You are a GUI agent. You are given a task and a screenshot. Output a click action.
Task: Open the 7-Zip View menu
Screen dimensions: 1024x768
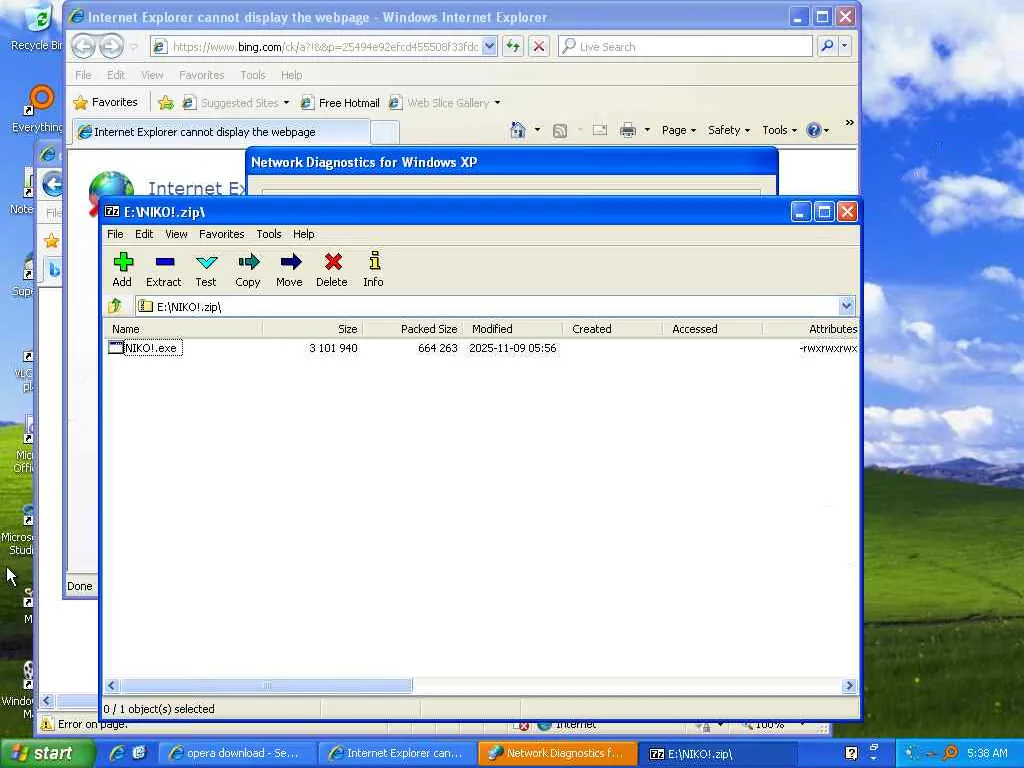coord(176,234)
